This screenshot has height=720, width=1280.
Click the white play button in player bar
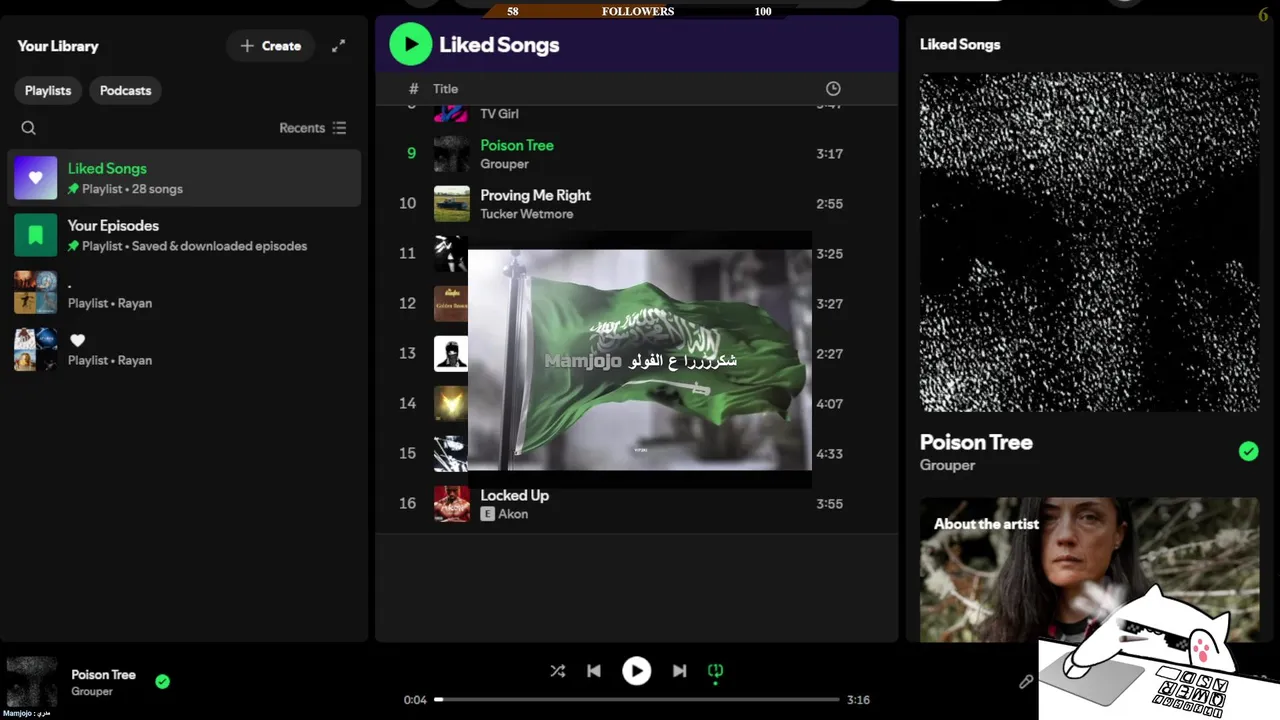point(636,671)
